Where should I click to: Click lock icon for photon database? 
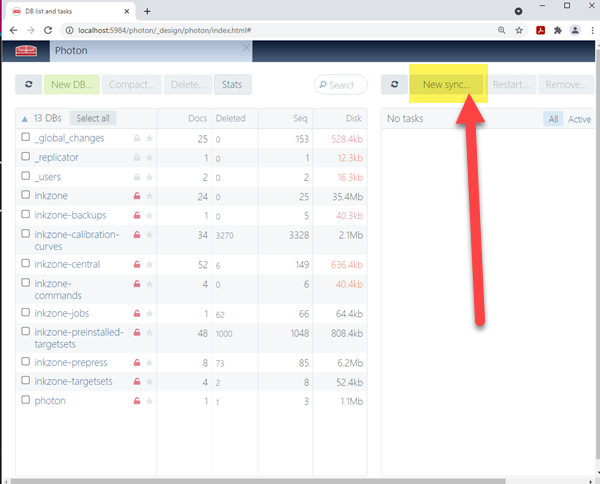[x=137, y=401]
